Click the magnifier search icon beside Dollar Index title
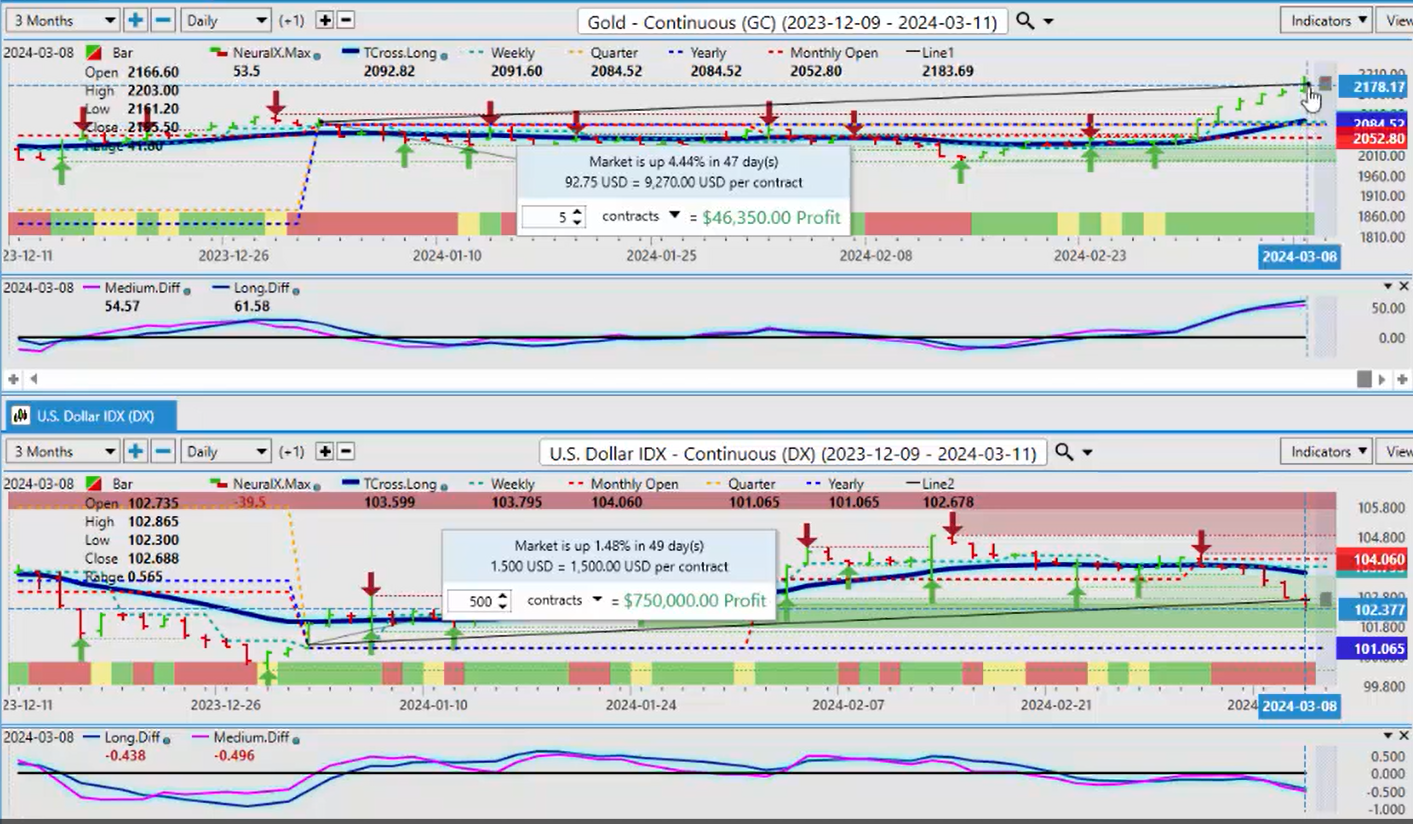The height and width of the screenshot is (824, 1413). pos(1064,452)
